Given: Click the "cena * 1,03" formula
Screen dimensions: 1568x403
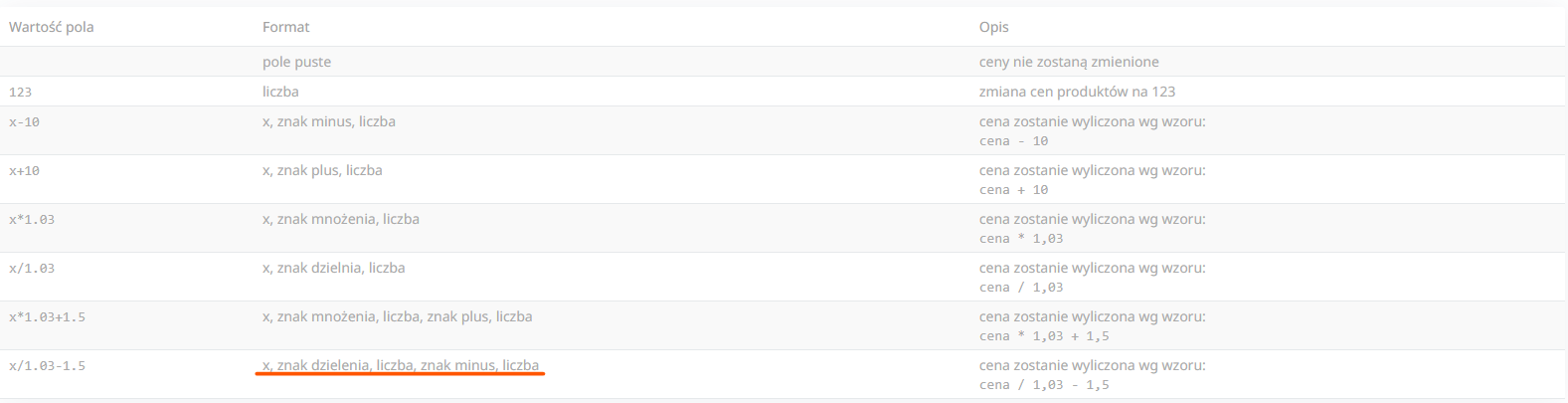Looking at the screenshot, I should click(1021, 239).
